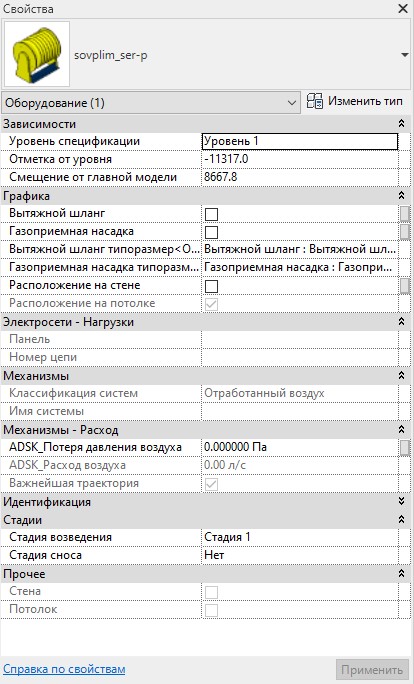Click the associate parameter button for Газоприемная насадка
Screen dimensions: 414x684
[x=405, y=232]
